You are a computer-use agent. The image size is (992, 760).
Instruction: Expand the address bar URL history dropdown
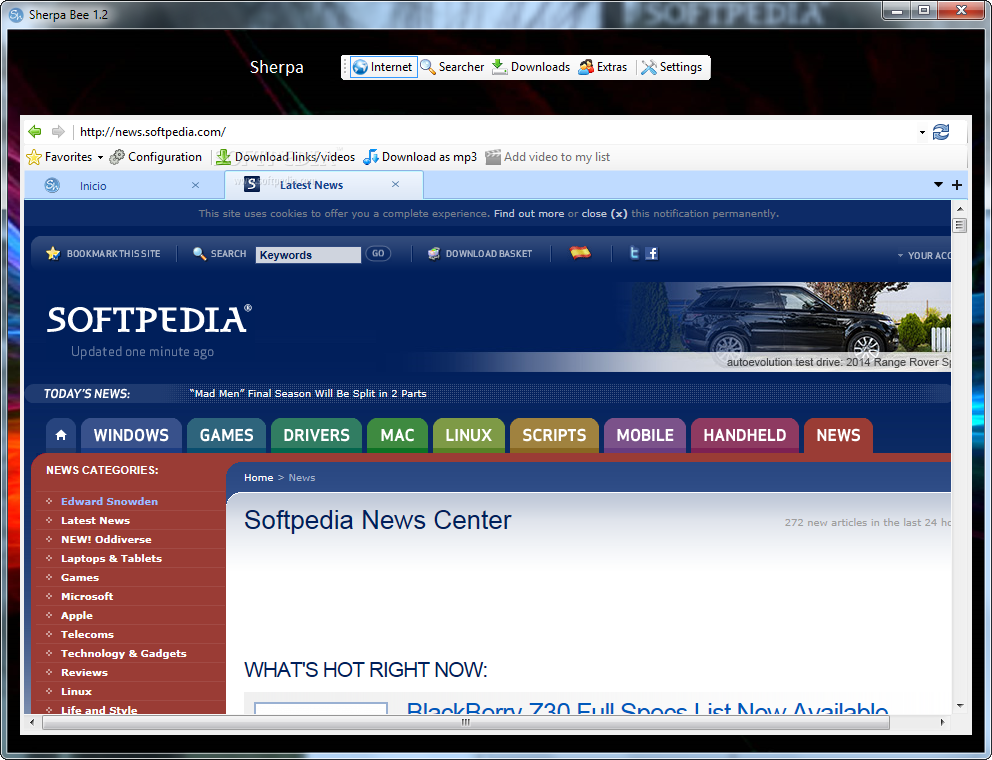coord(922,132)
